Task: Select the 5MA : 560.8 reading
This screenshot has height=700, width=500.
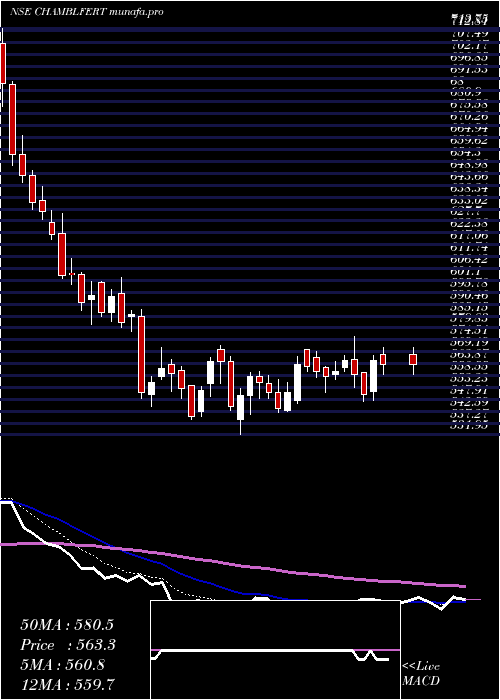Action: [x=62, y=665]
